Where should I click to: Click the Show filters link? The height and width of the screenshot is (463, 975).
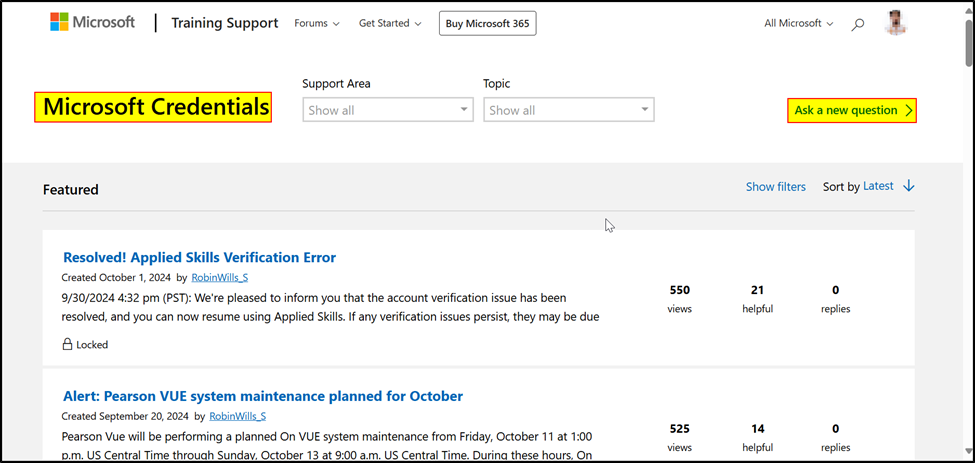[775, 187]
